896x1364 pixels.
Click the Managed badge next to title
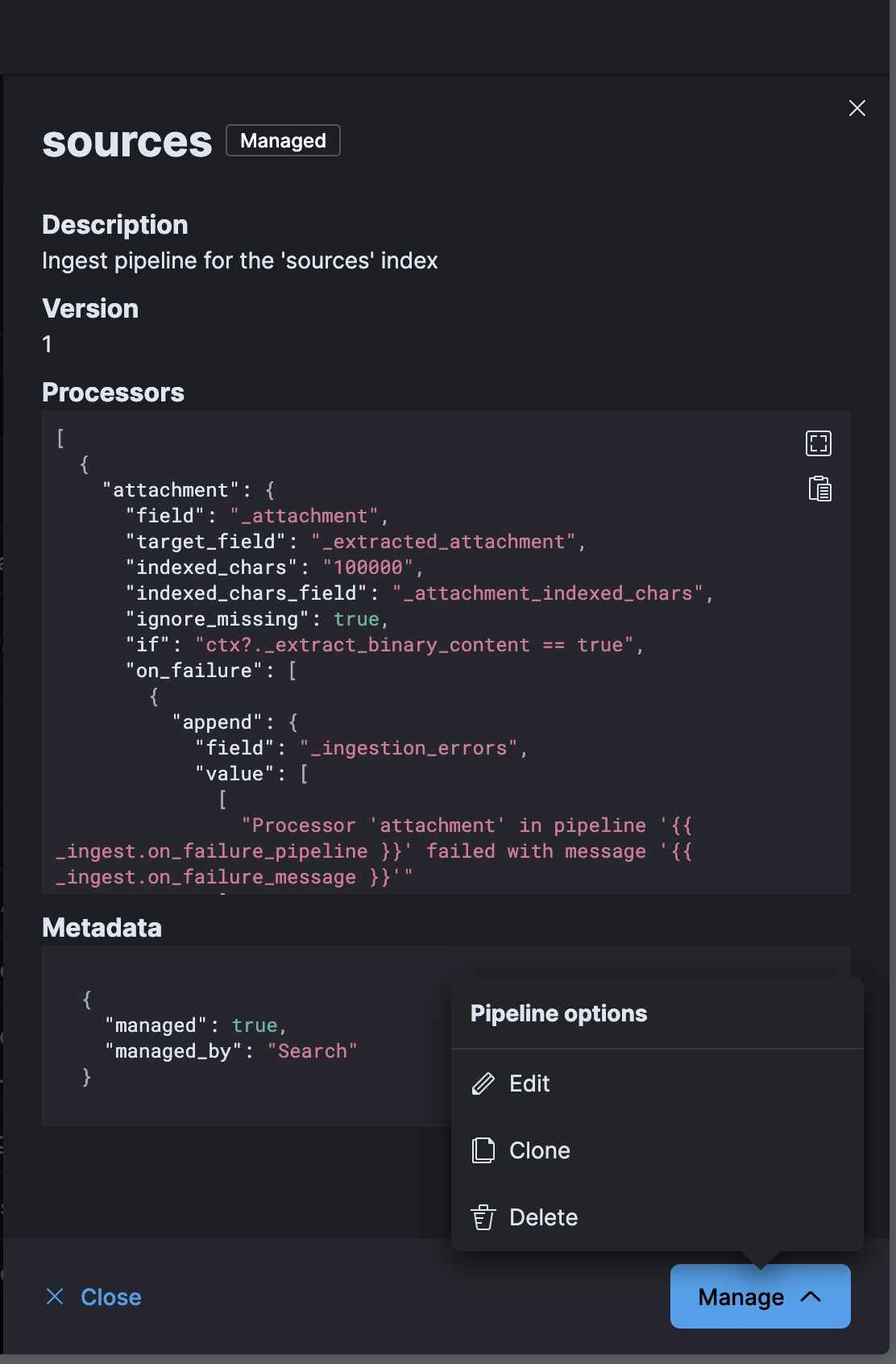pos(283,140)
